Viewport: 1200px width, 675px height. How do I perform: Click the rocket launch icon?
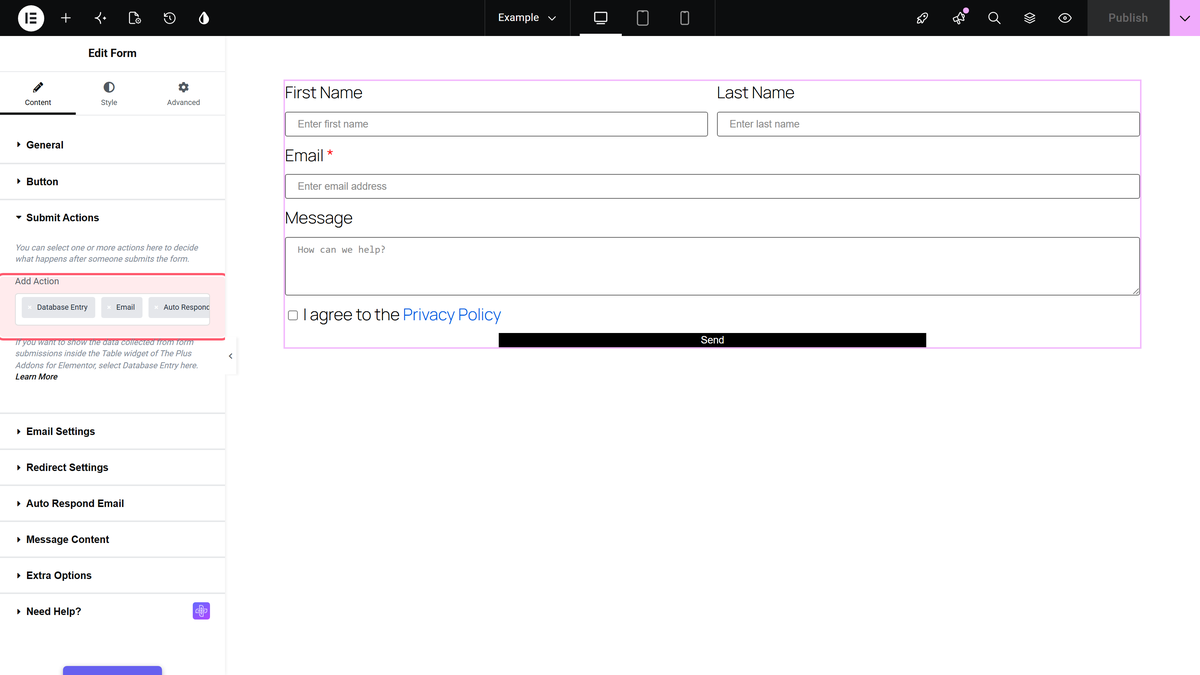point(923,18)
